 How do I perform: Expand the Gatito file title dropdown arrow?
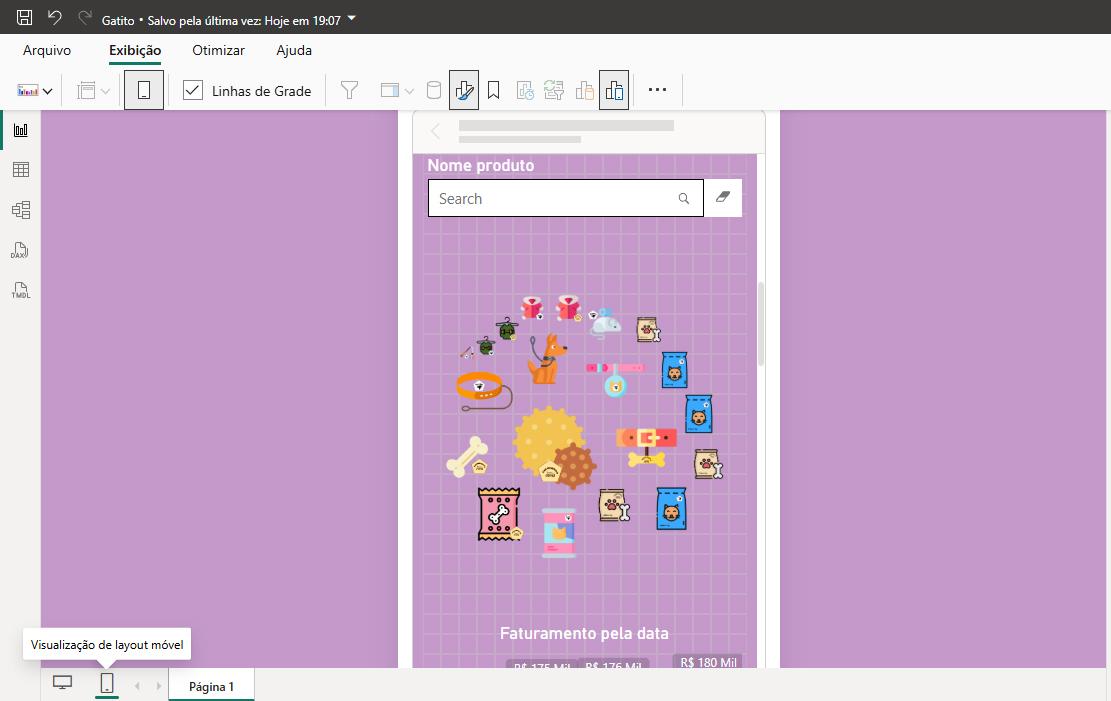(x=352, y=18)
